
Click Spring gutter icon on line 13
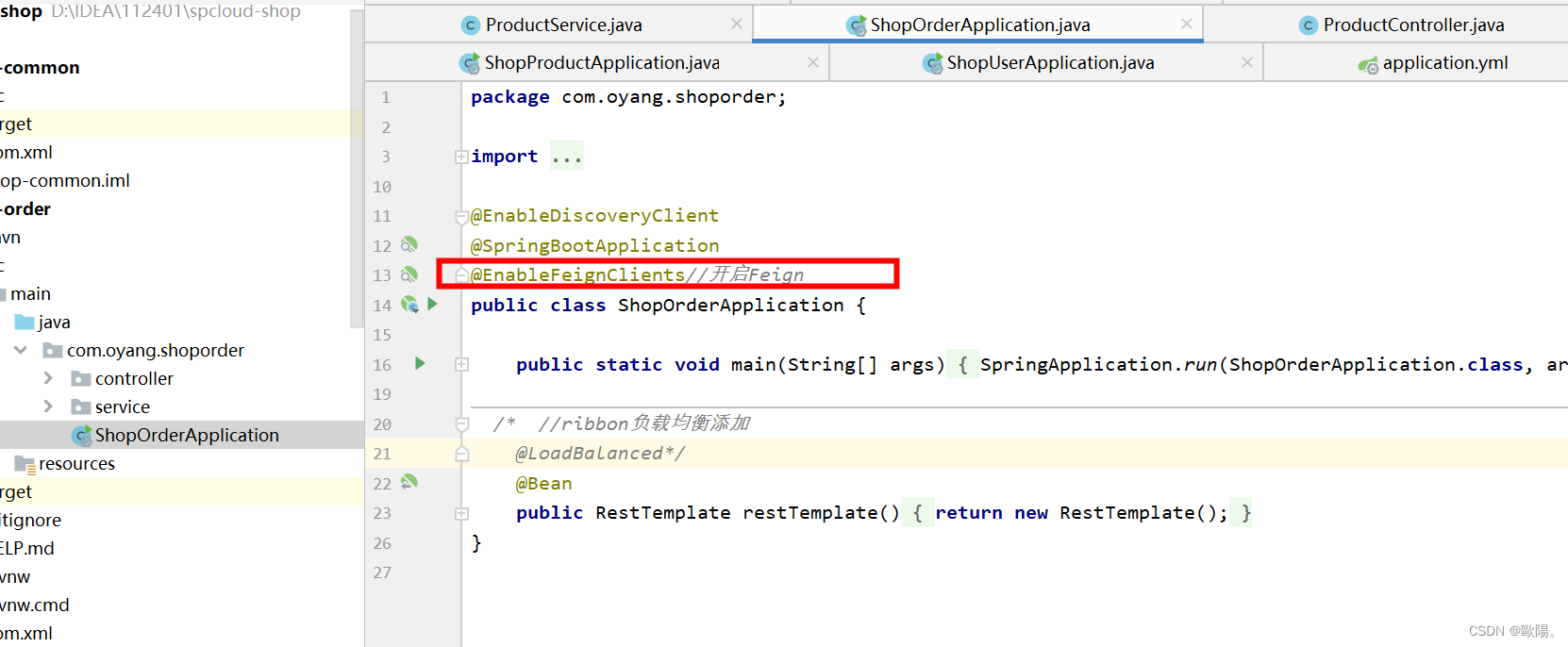click(x=409, y=274)
